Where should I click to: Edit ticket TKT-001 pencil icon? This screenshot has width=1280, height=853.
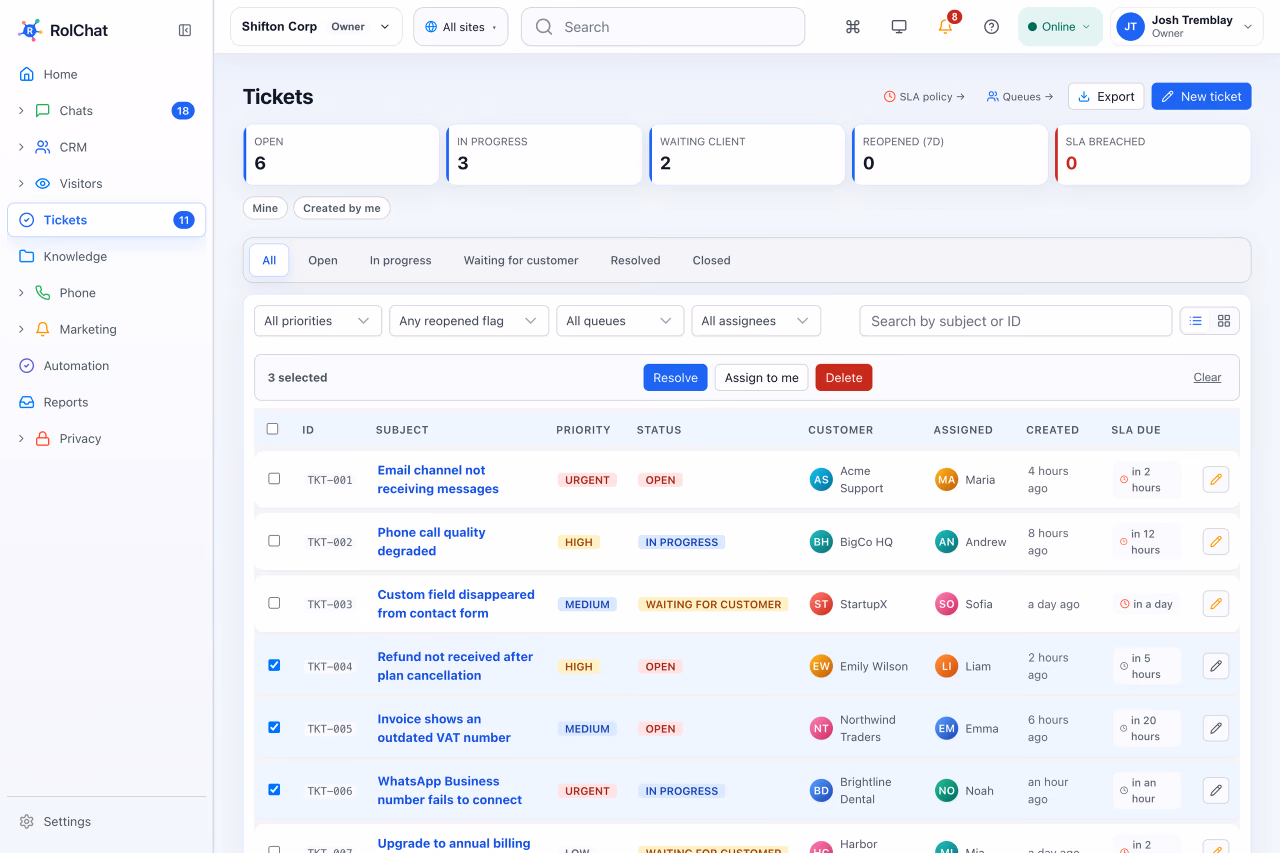[1216, 480]
